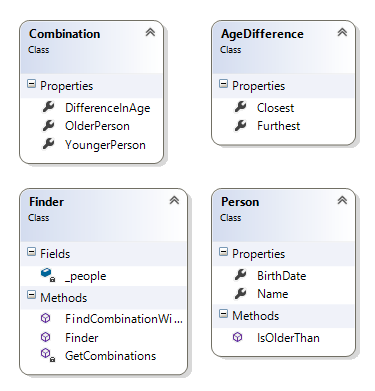Select the _people field
Screen dimensions: 375x391
point(85,276)
